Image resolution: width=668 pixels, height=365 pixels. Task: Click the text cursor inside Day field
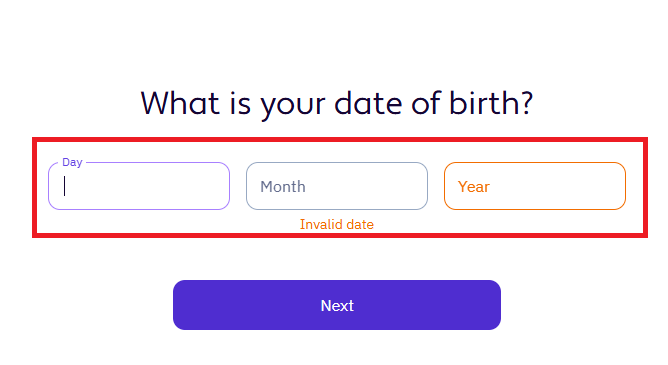pos(64,186)
